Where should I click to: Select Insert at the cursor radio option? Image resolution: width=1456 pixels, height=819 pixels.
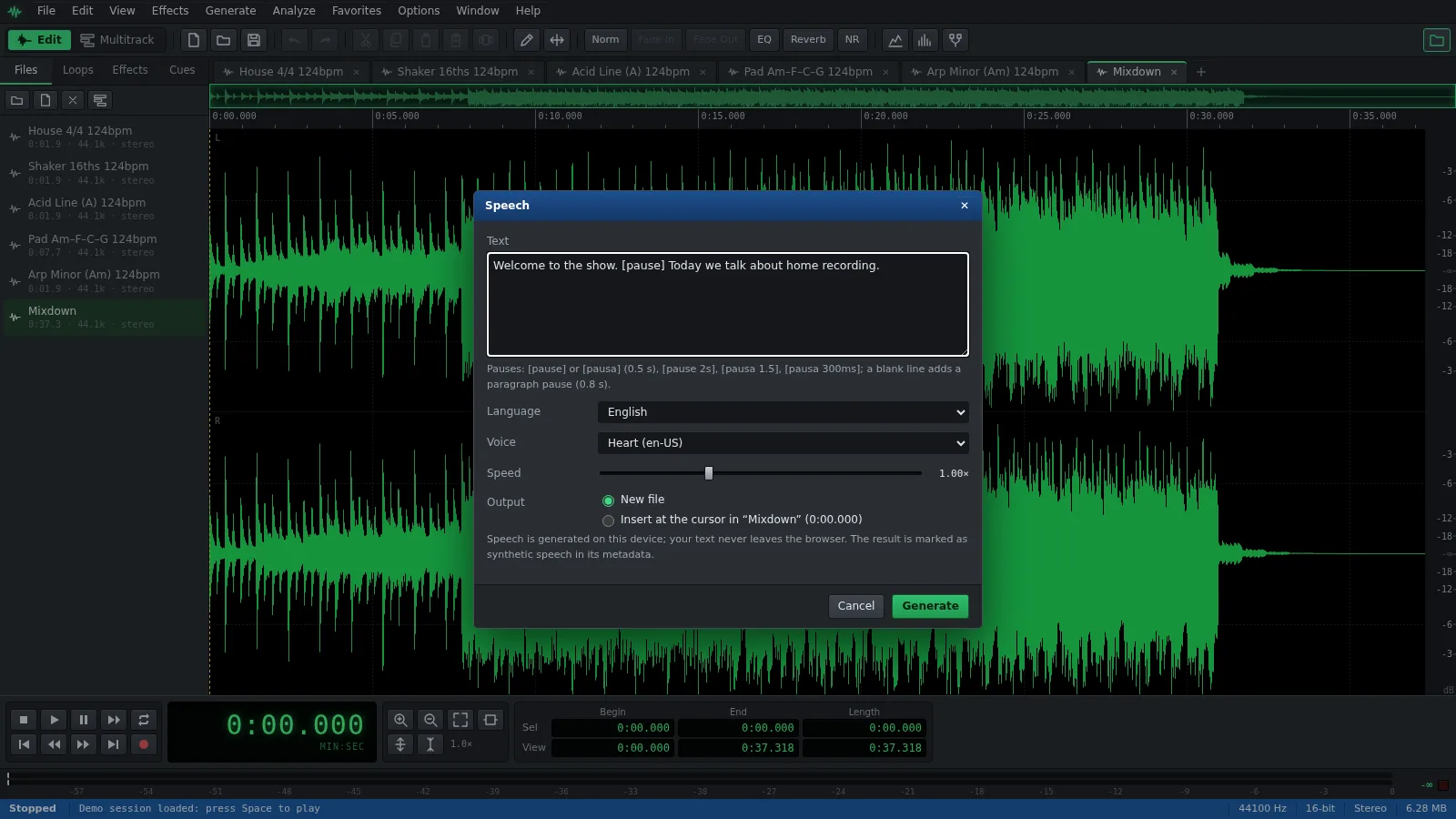[608, 521]
